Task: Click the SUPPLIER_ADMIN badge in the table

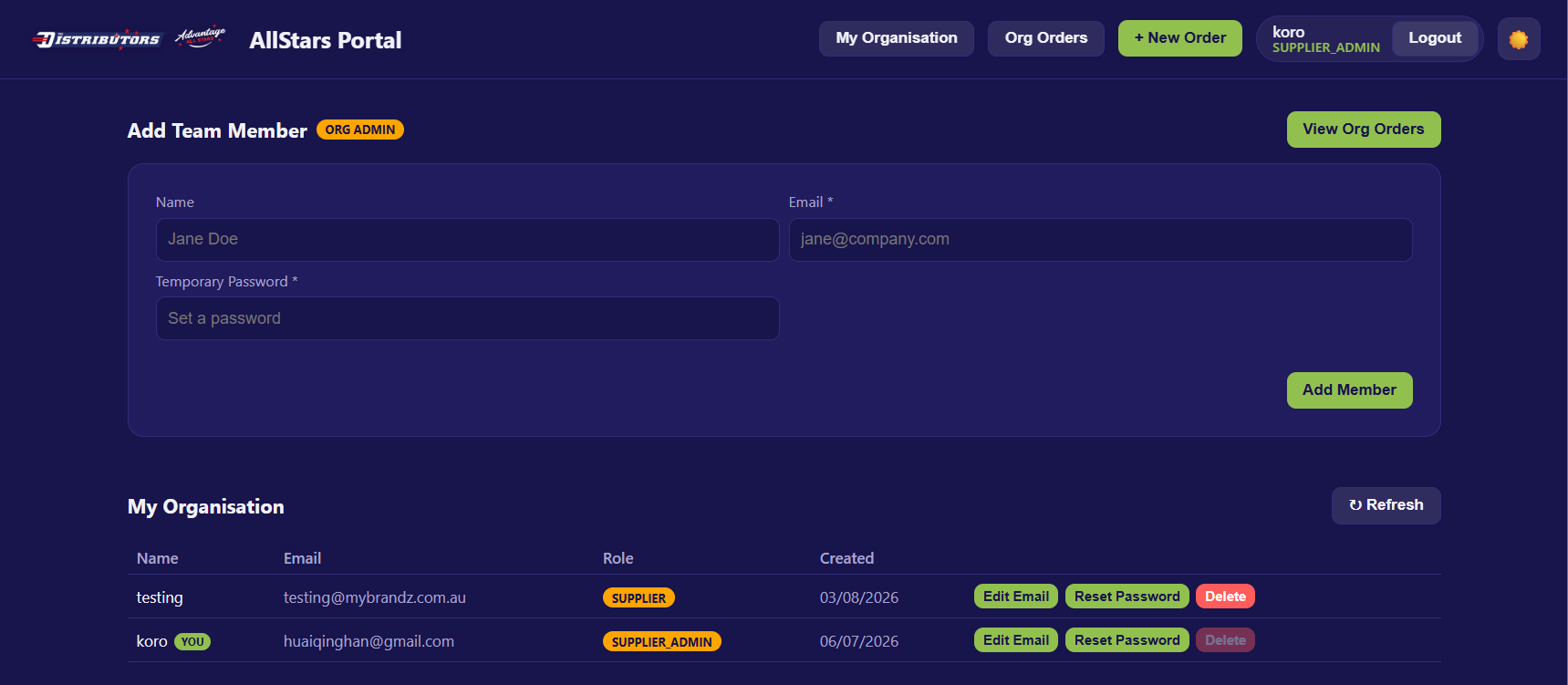Action: (x=662, y=642)
